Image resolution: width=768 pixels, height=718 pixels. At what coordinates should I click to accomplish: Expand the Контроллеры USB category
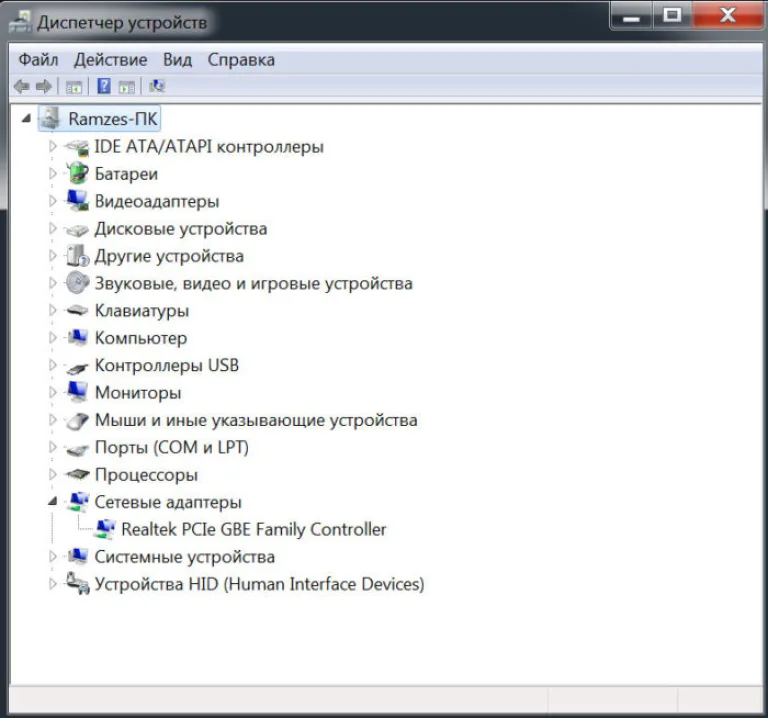52,365
